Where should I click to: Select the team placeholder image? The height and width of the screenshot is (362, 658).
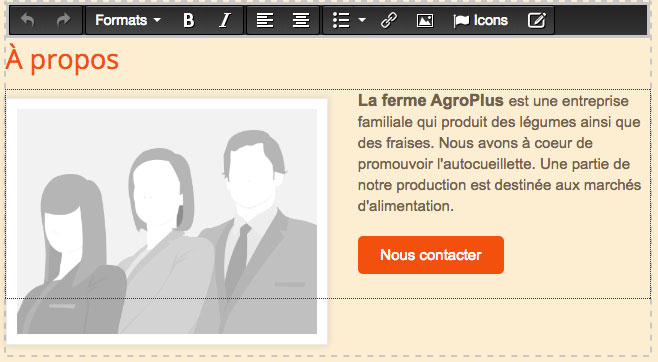click(167, 221)
